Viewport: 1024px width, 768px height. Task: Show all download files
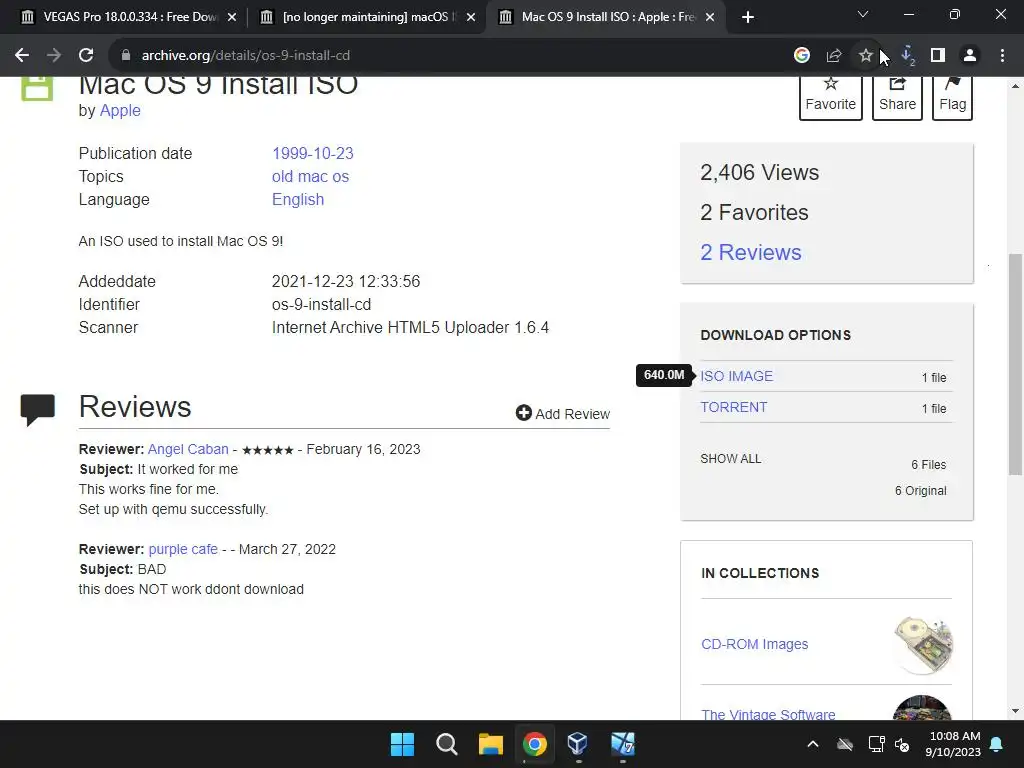click(731, 458)
